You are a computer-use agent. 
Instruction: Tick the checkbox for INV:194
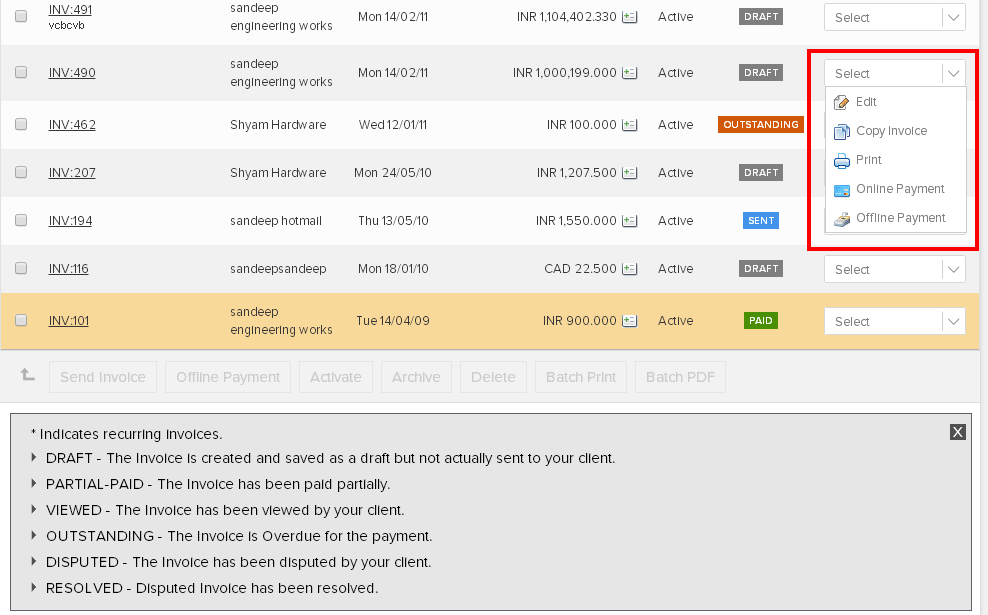21,219
